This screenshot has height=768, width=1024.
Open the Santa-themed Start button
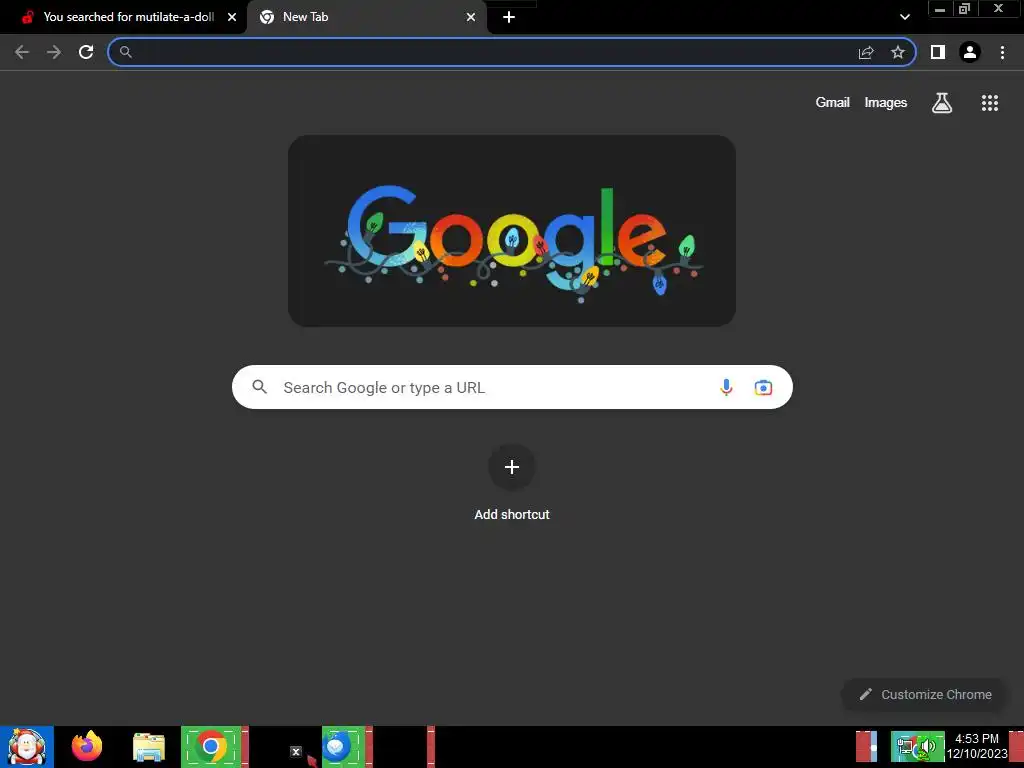[x=27, y=746]
